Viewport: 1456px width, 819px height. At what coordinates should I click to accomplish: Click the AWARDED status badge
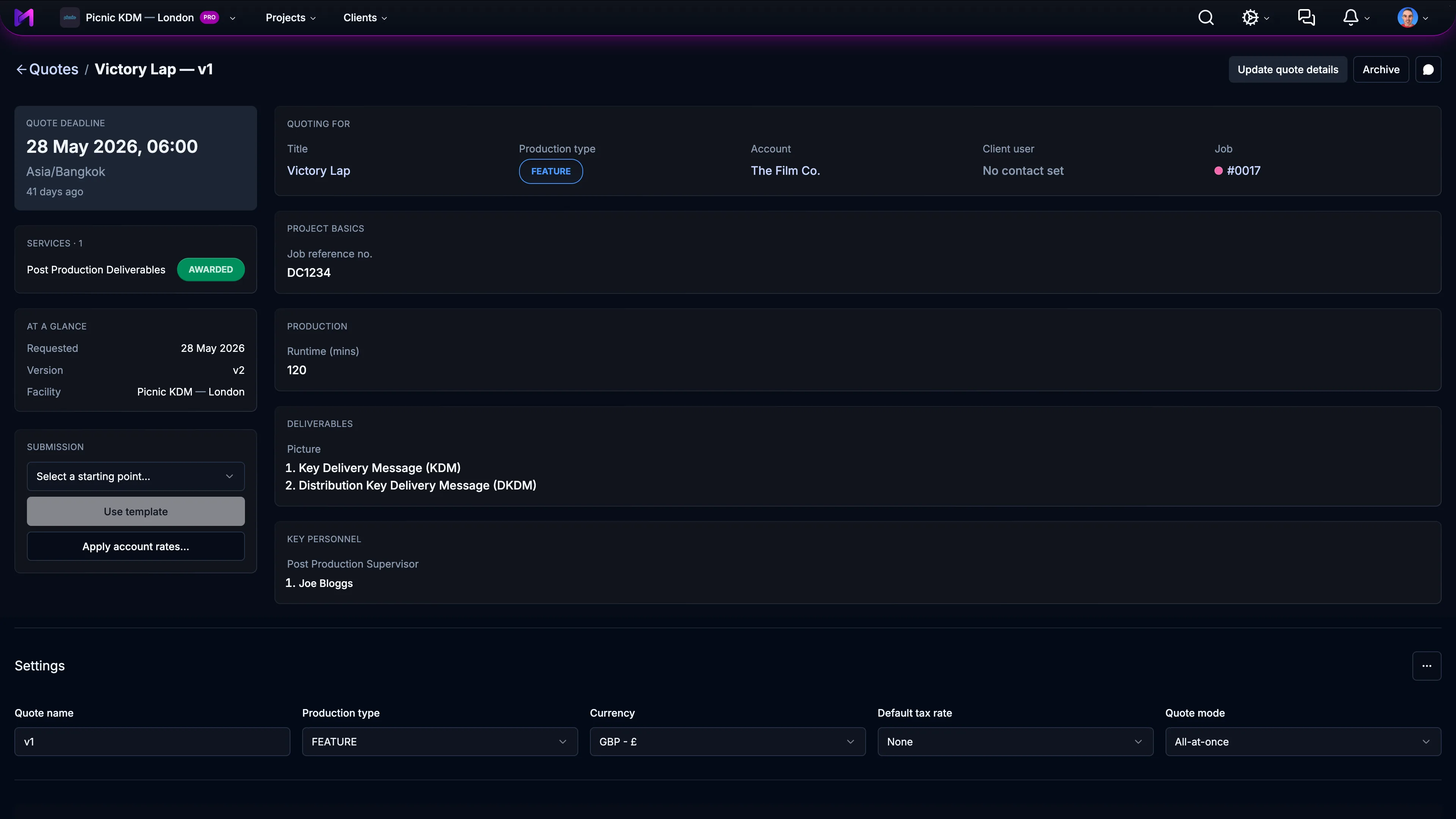(x=211, y=270)
